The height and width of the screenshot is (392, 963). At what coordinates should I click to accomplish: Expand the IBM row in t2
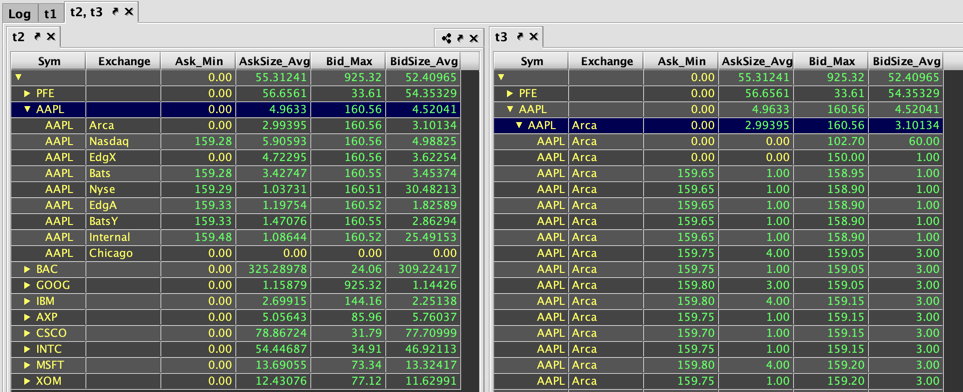27,301
